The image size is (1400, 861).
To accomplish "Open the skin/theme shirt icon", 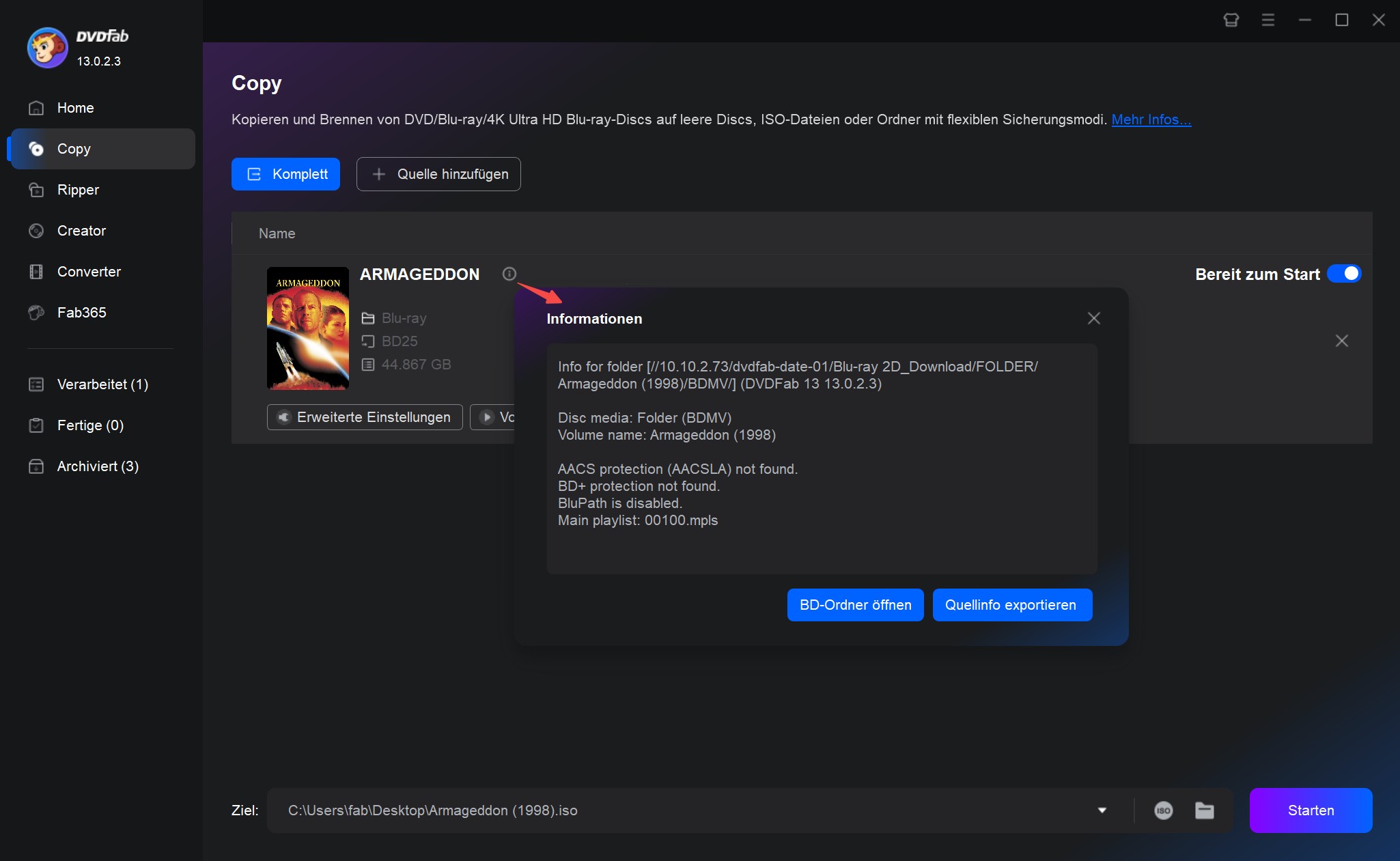I will (x=1231, y=20).
